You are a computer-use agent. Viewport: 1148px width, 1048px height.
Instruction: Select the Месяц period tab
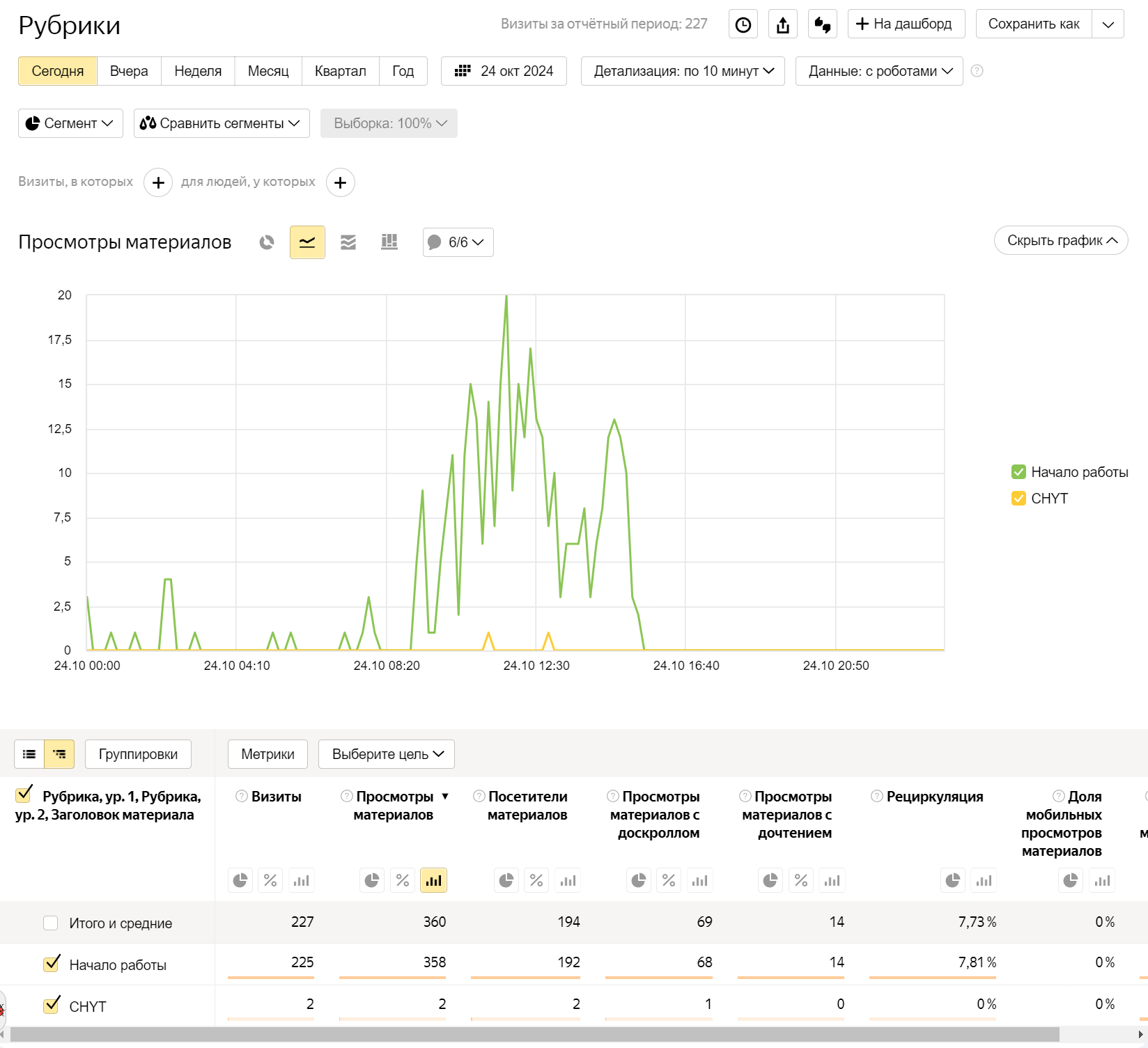pos(268,71)
